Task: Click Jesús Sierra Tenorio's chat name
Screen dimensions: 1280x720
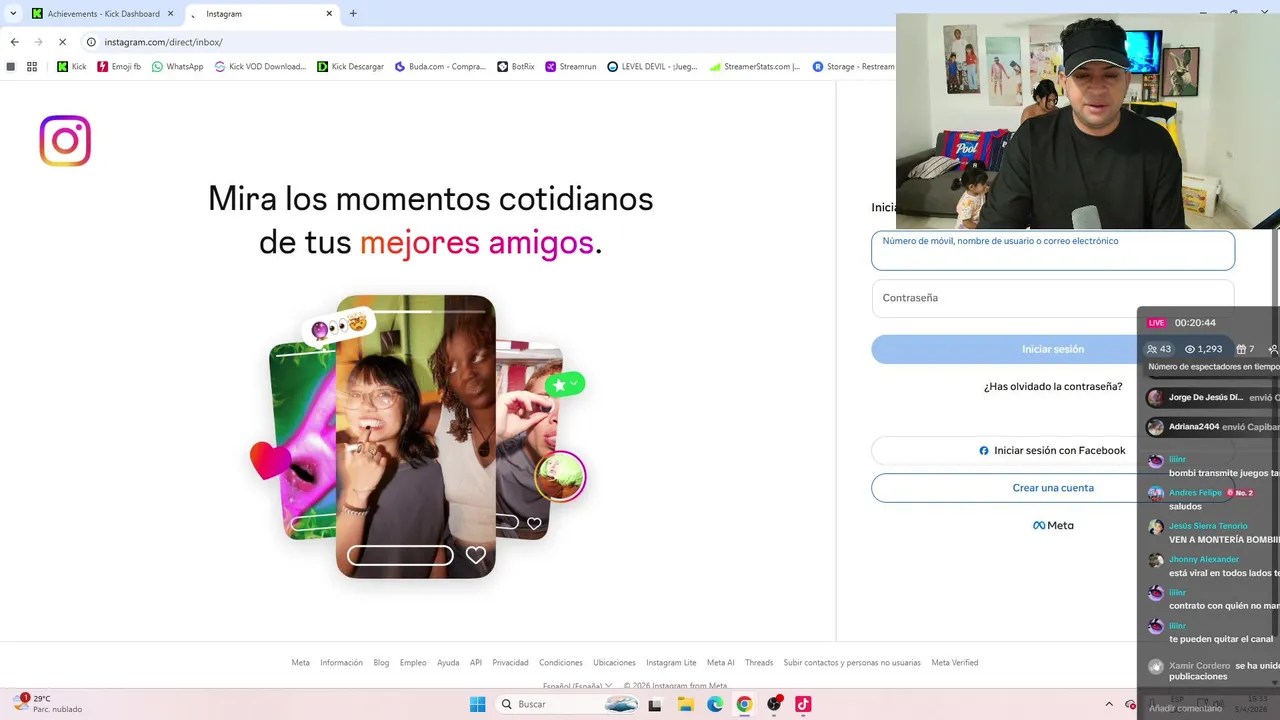Action: click(1208, 526)
